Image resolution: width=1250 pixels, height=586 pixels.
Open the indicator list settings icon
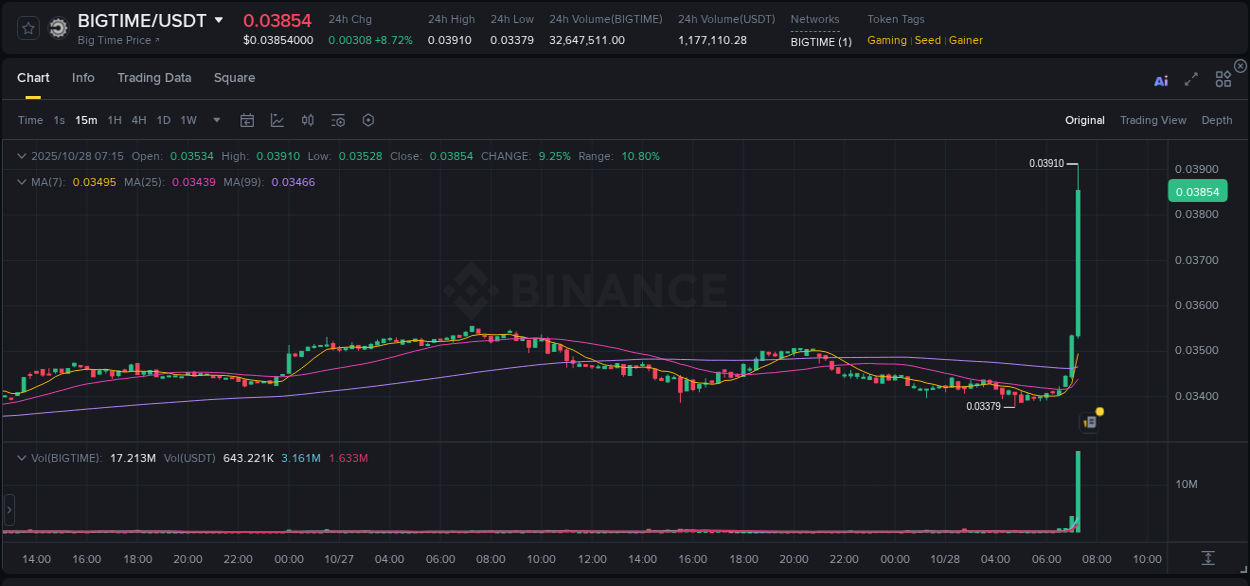coord(337,120)
